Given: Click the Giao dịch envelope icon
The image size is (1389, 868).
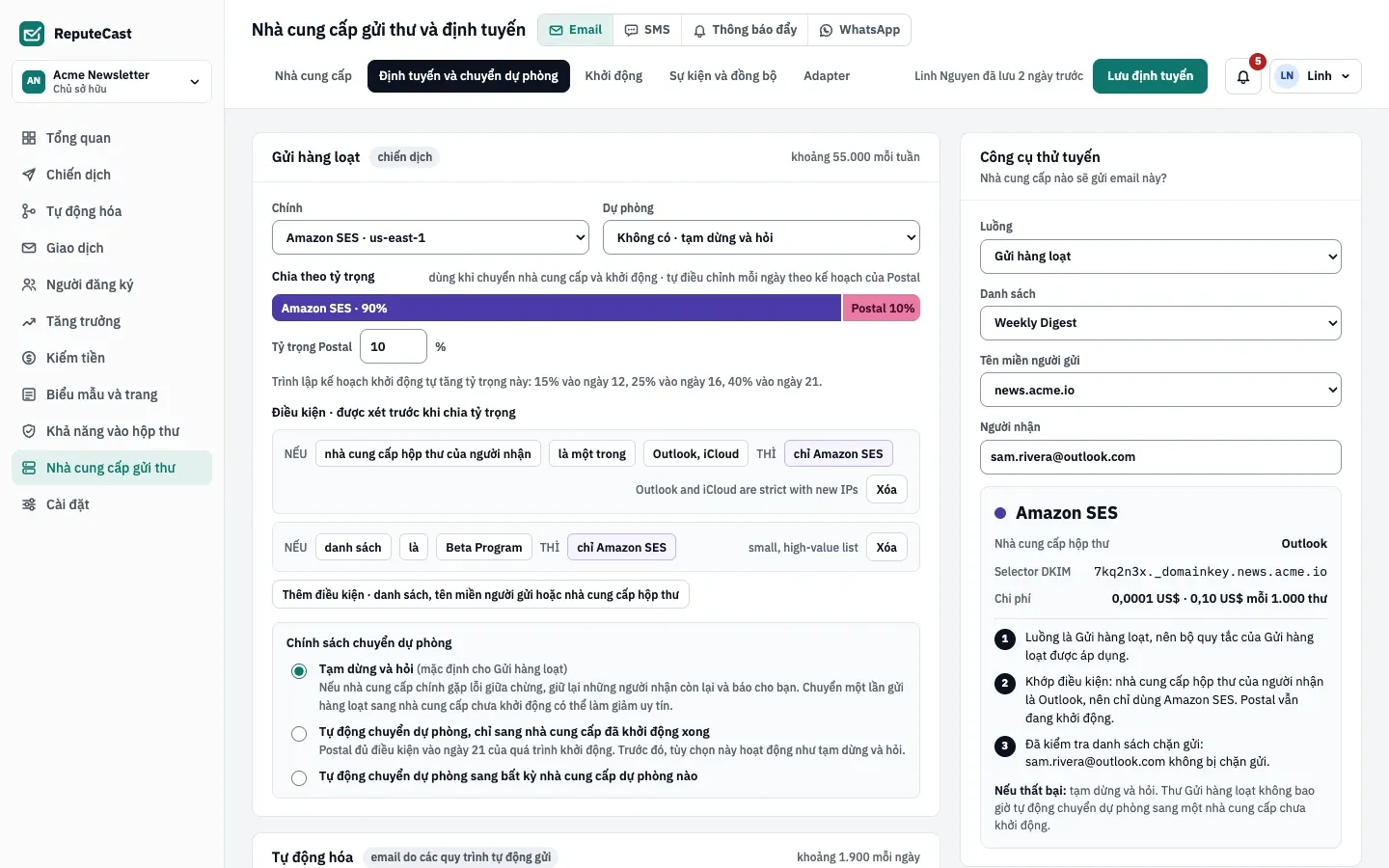Looking at the screenshot, I should coord(29,248).
